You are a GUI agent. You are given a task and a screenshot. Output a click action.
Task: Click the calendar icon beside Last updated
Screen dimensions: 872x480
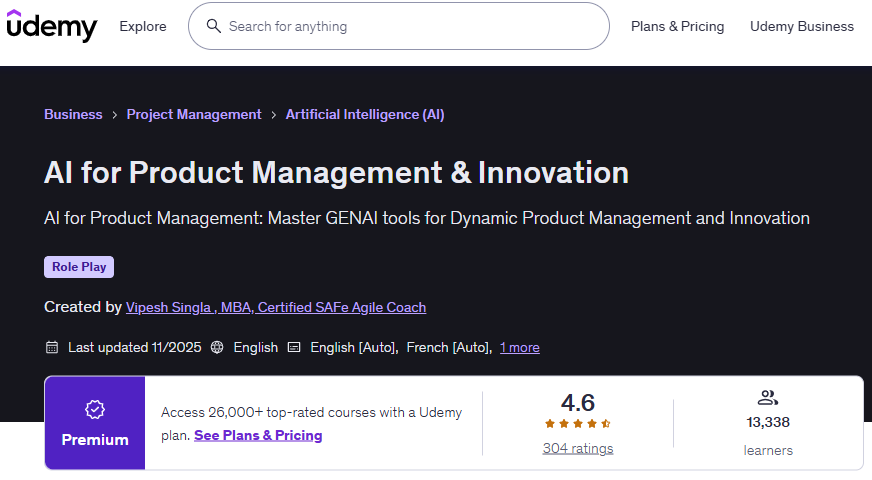52,347
